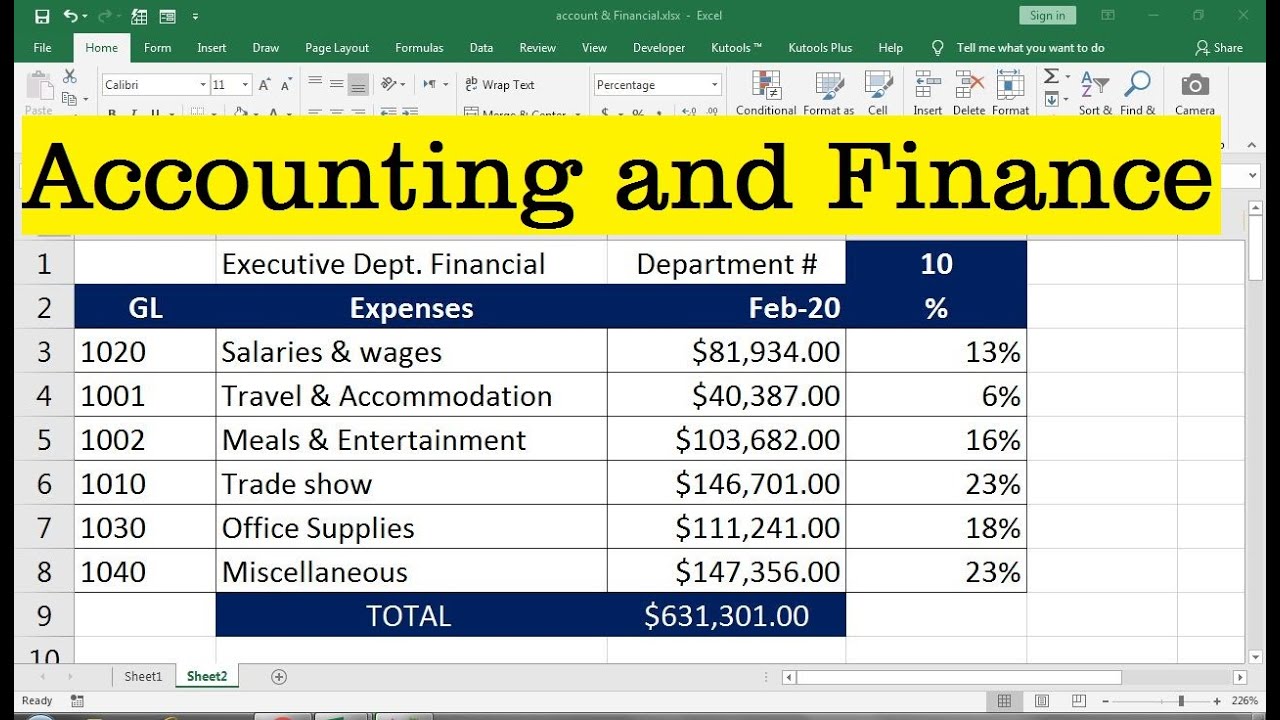Image resolution: width=1280 pixels, height=720 pixels.
Task: Click the Camera tool icon
Action: [1195, 86]
